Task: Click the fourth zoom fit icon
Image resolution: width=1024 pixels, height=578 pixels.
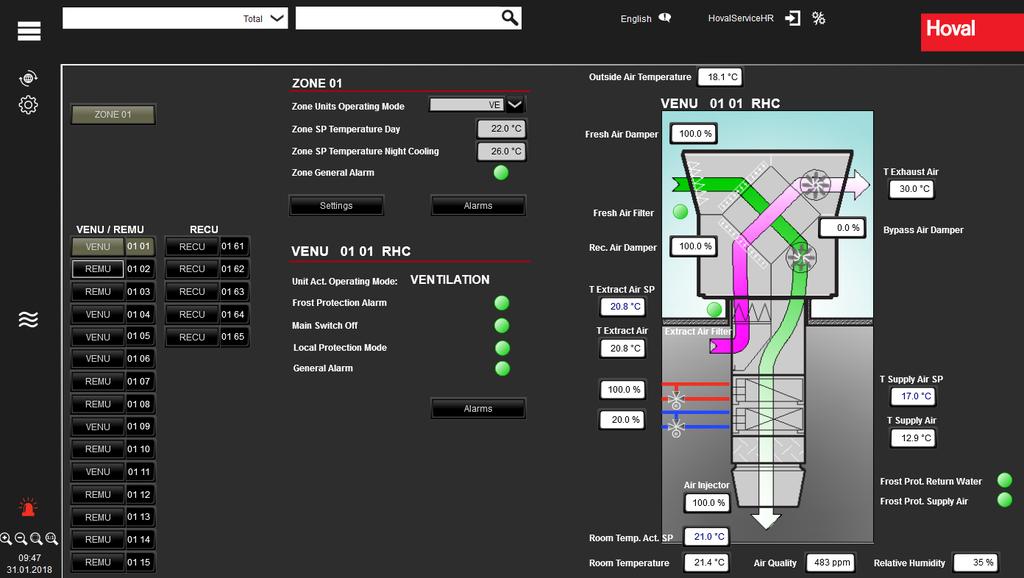Action: coord(52,539)
